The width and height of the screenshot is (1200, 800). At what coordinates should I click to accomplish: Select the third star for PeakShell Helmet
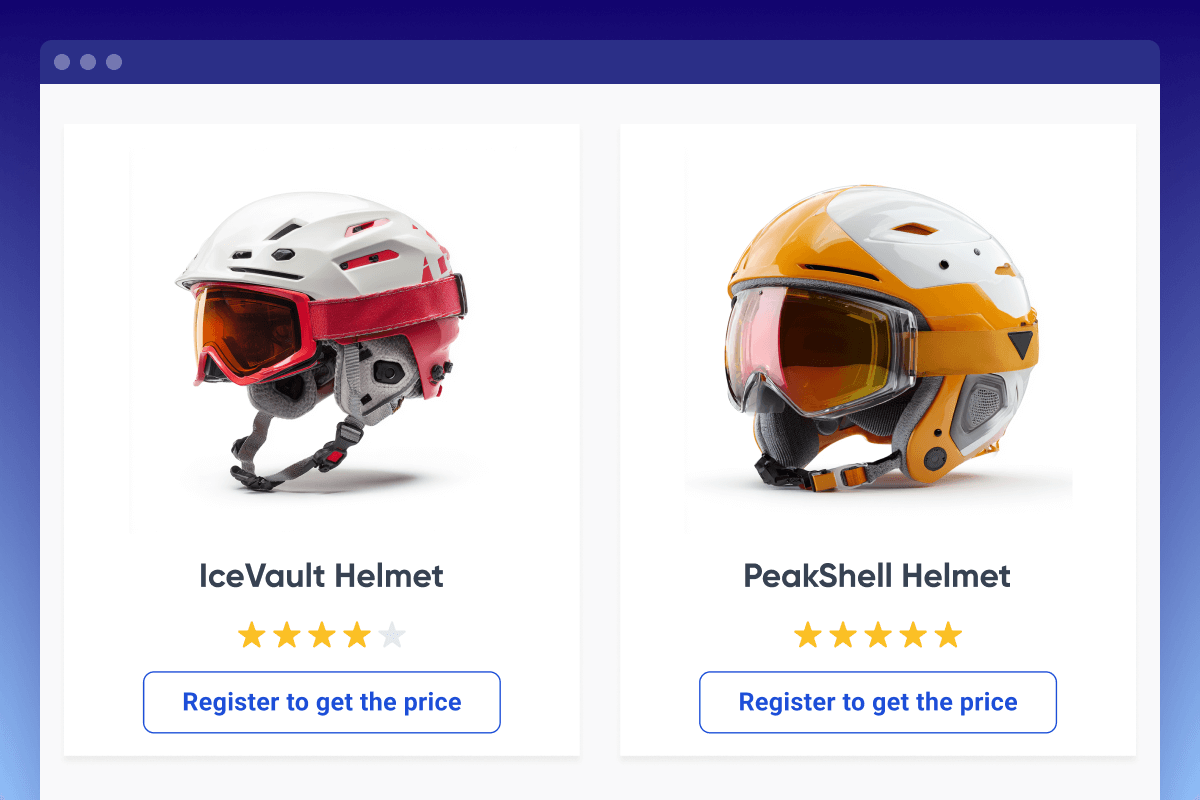pyautogui.click(x=878, y=635)
